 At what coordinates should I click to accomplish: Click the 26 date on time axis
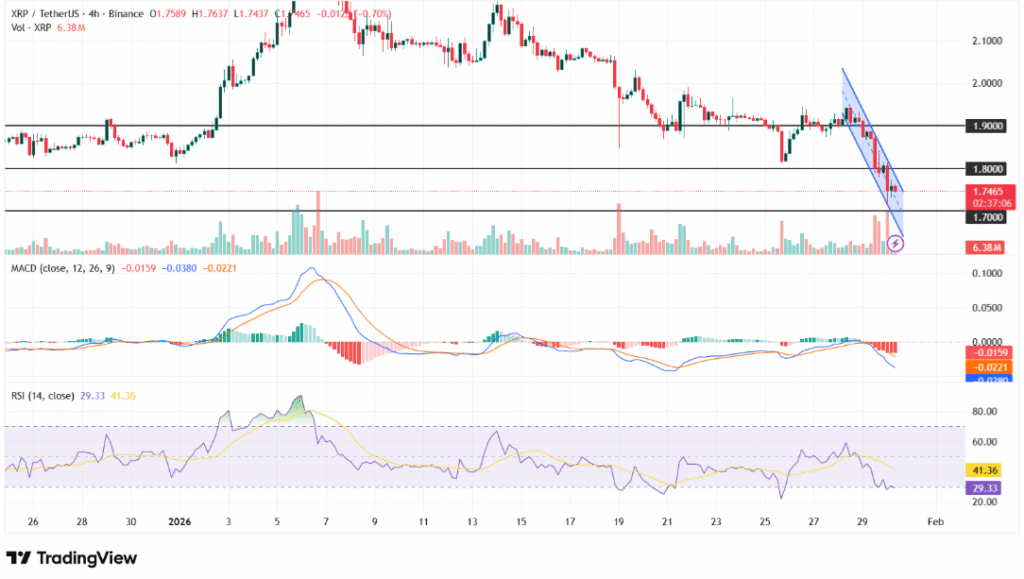click(33, 522)
